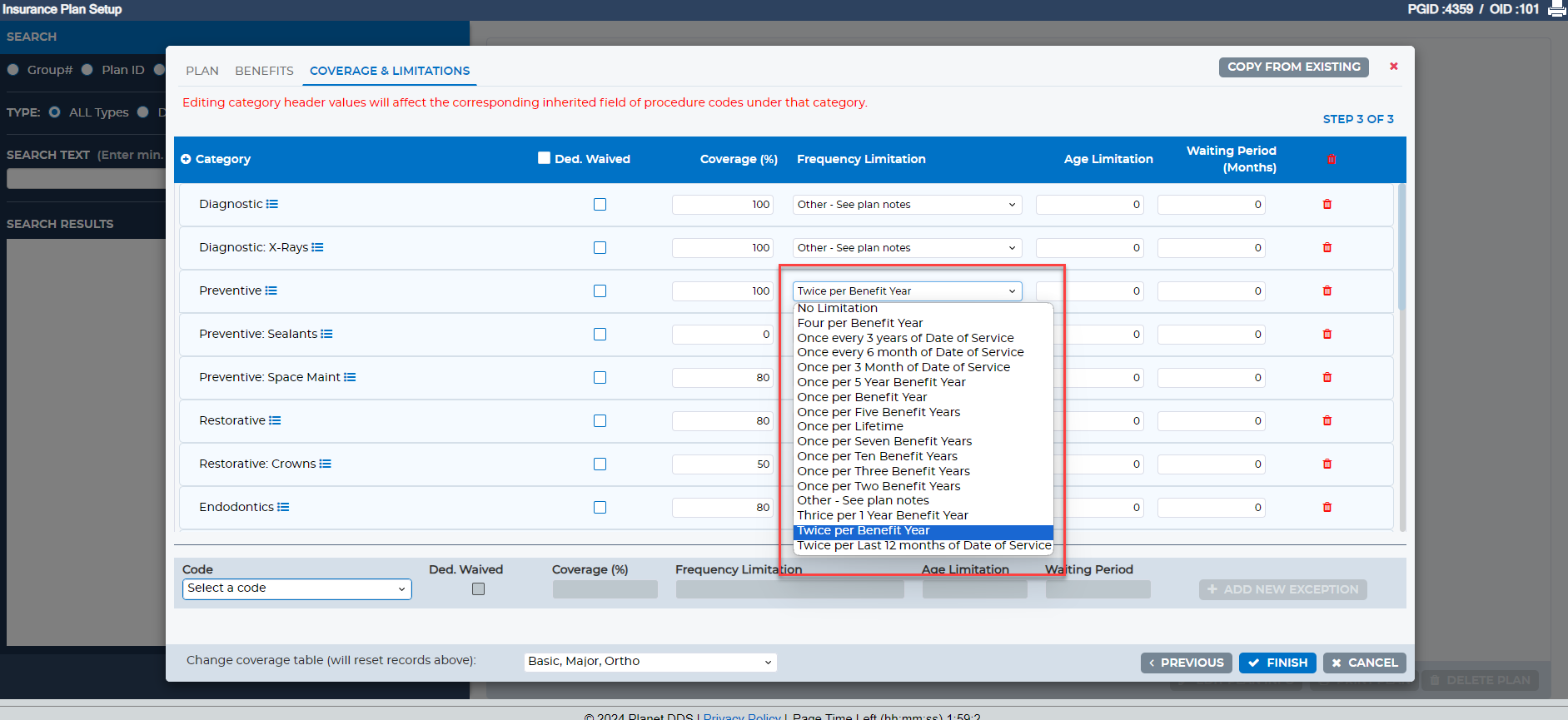Screen dimensions: 1568x720
Task: Delete the Diagnostic row with trash icon
Action: pos(1327,204)
